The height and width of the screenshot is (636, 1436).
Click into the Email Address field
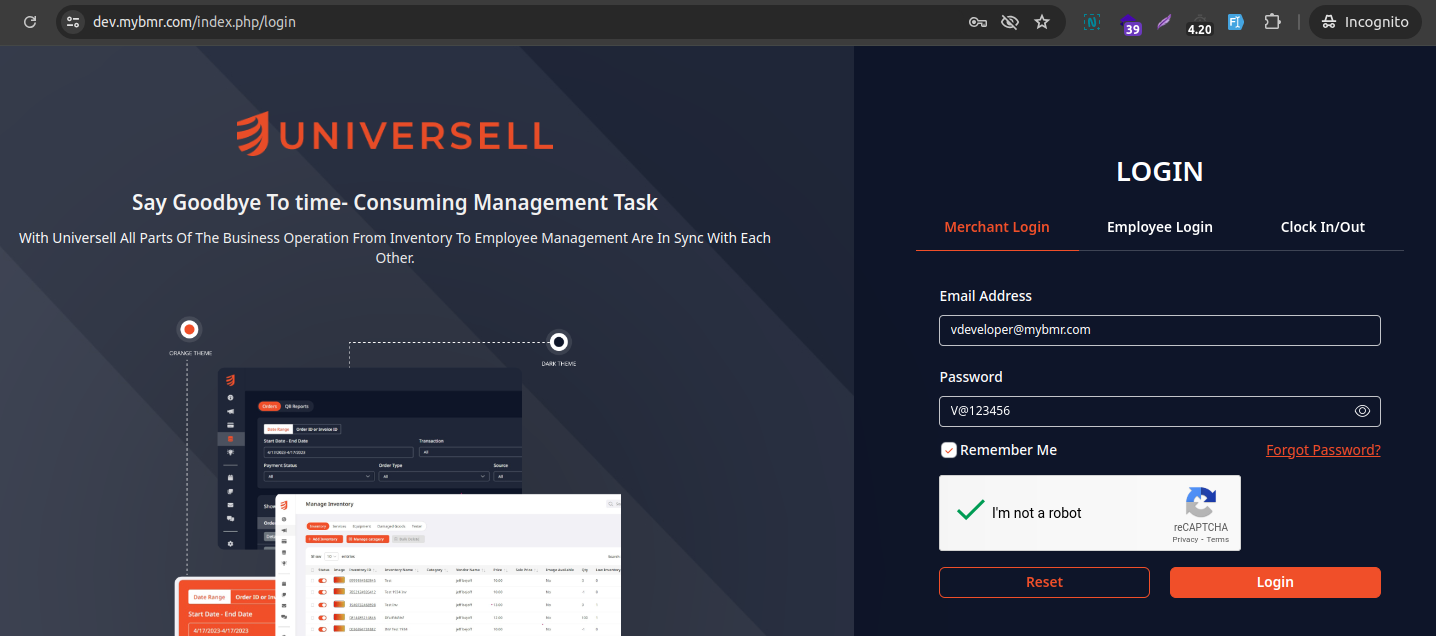click(x=1159, y=330)
